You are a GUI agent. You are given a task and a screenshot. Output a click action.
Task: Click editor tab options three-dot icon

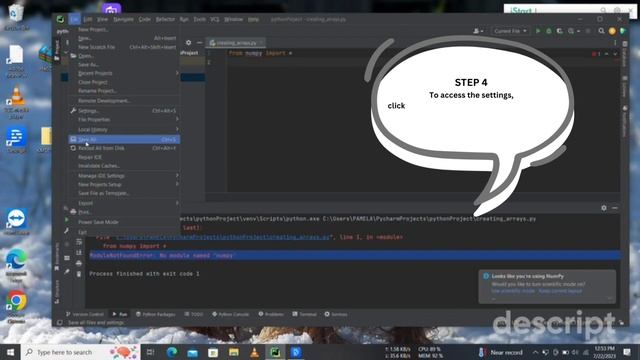615,42
